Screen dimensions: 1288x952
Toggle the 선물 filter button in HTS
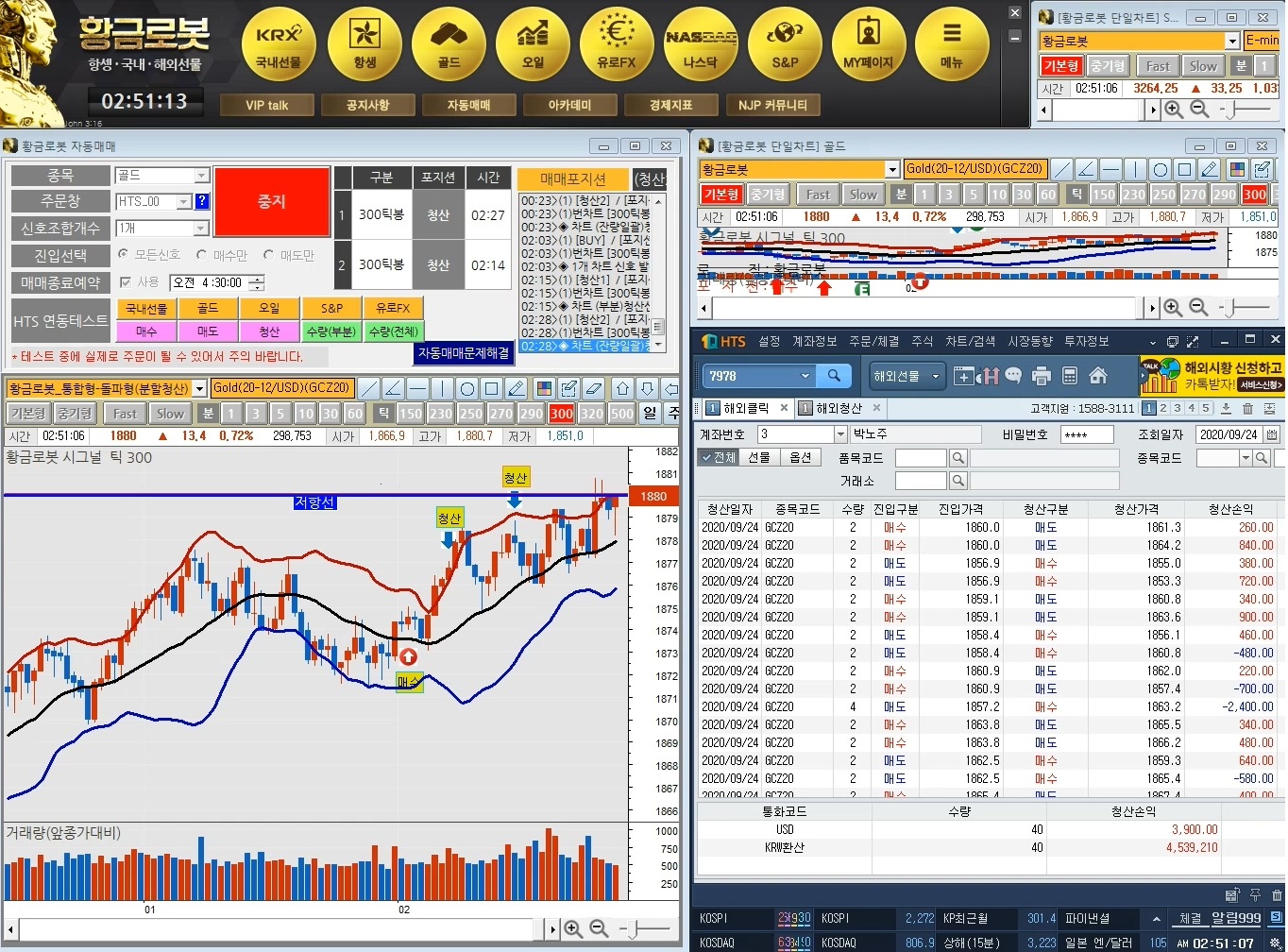click(760, 457)
